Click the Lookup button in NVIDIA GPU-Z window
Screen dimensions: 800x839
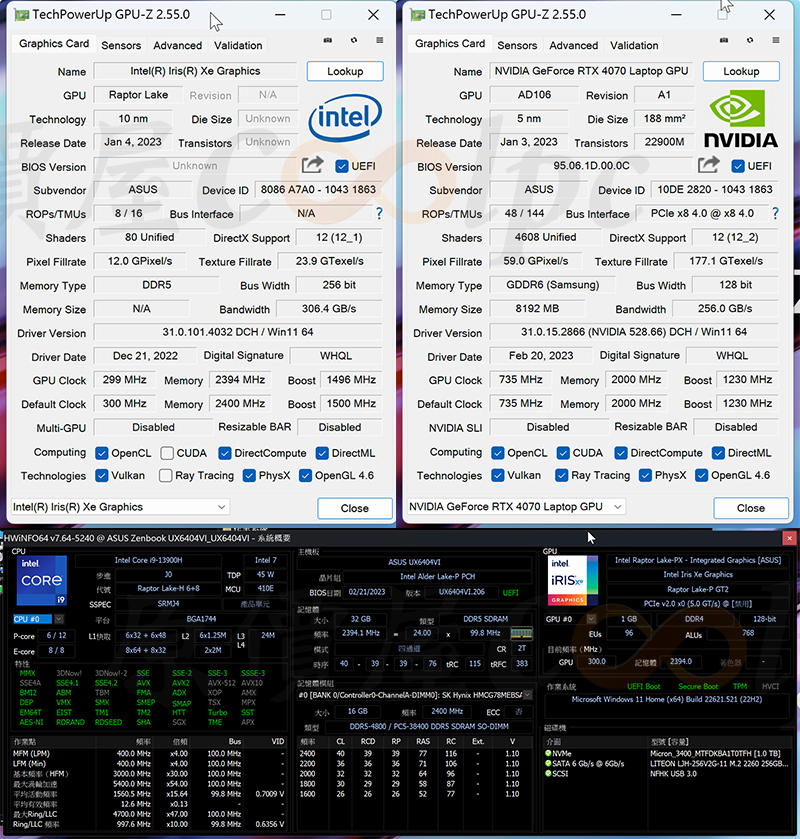pos(741,71)
